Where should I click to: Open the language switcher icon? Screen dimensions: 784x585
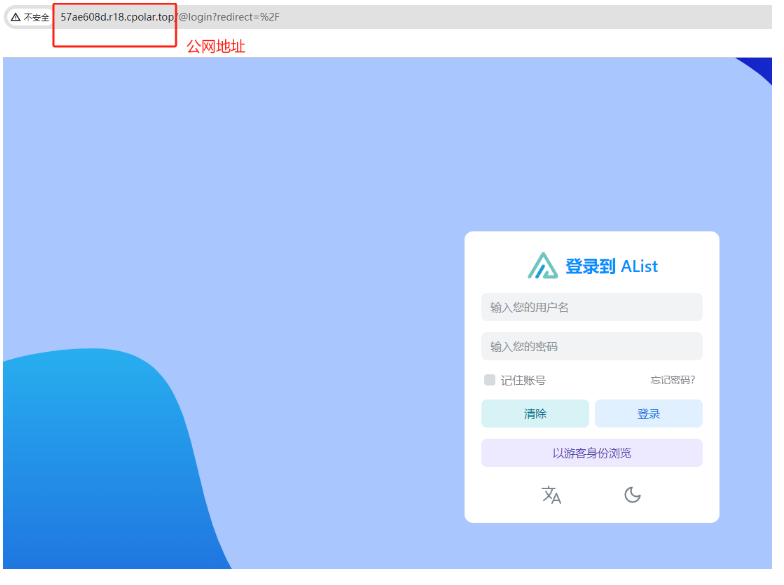[x=551, y=495]
